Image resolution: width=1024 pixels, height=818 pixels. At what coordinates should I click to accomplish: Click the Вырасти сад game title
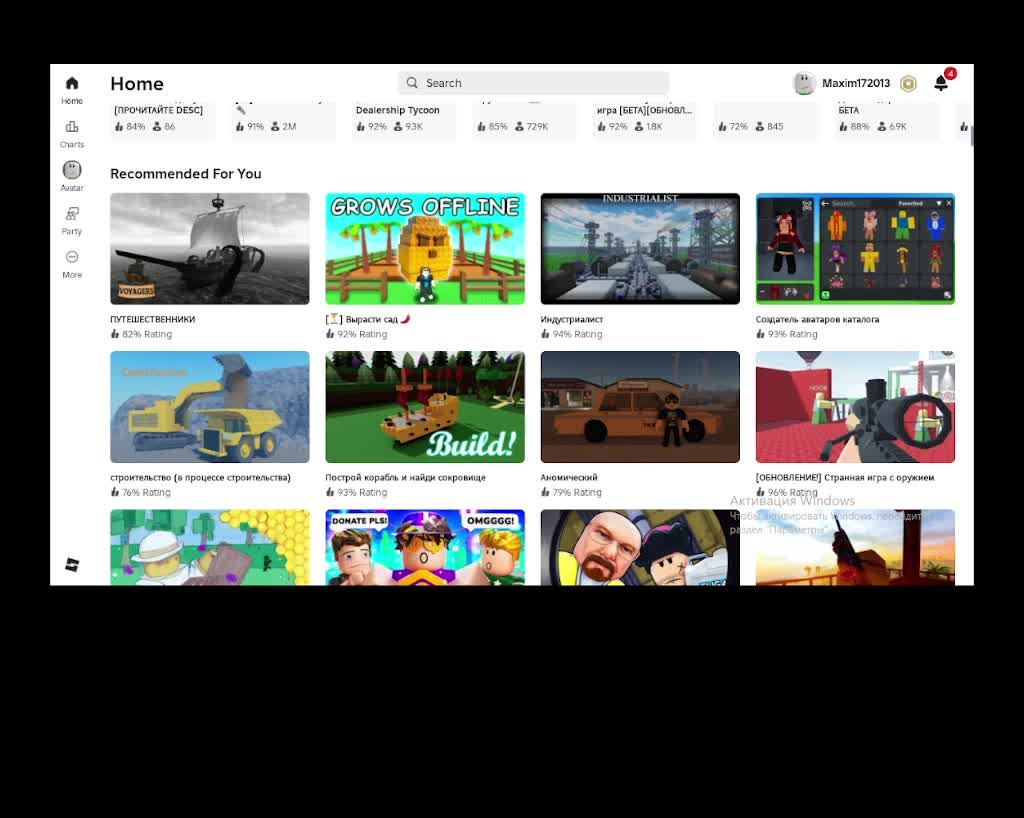click(368, 319)
